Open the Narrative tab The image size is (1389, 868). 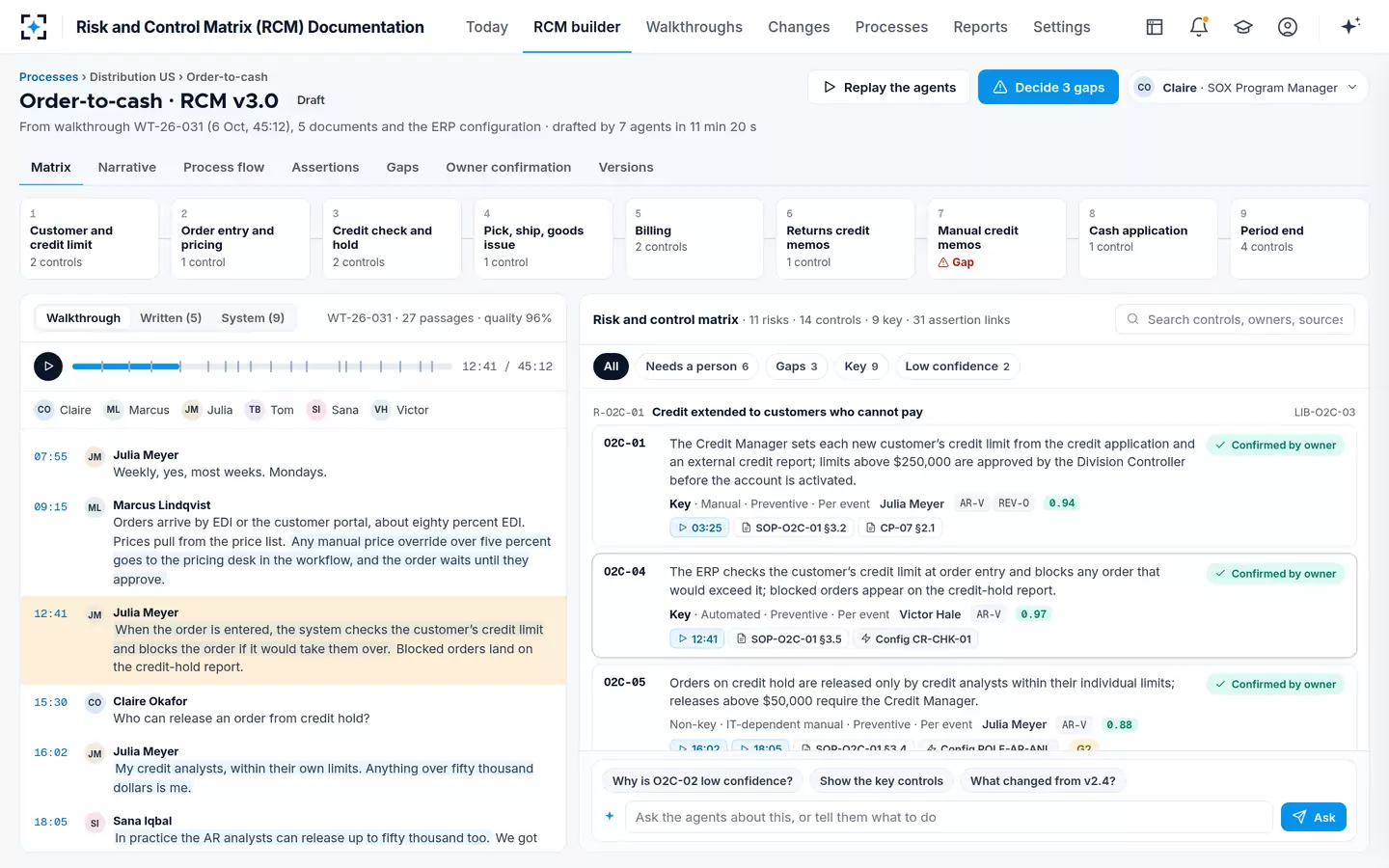(127, 167)
